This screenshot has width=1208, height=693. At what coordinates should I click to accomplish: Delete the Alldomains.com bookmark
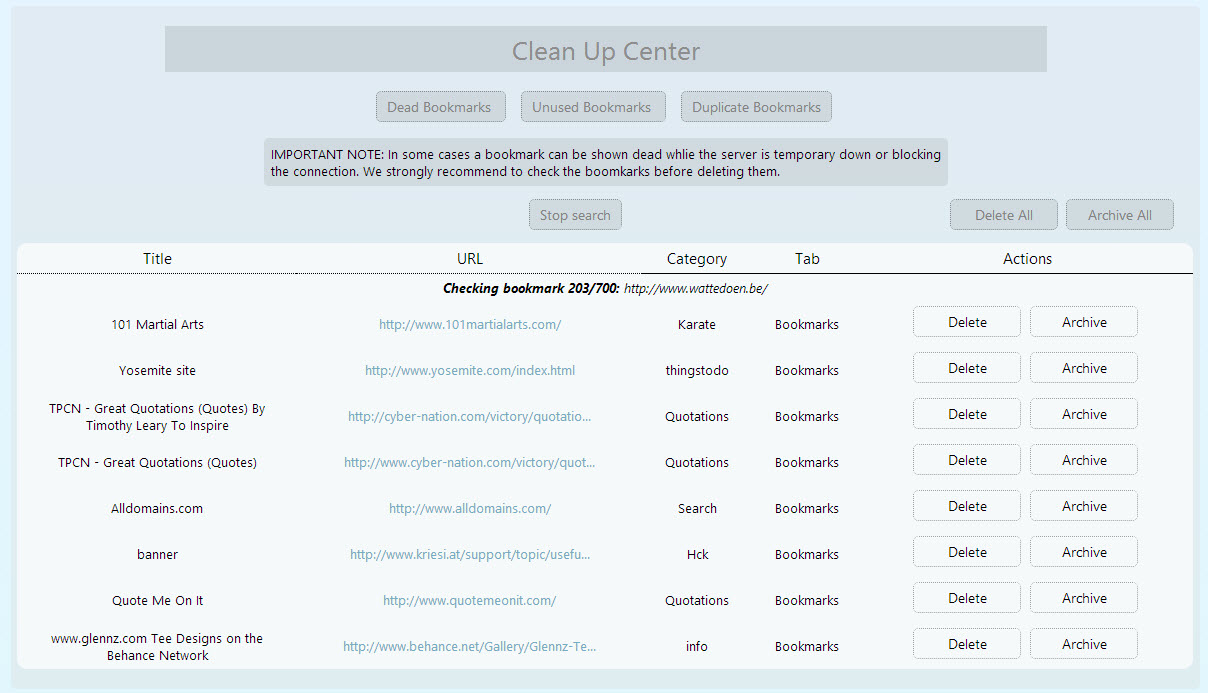966,506
